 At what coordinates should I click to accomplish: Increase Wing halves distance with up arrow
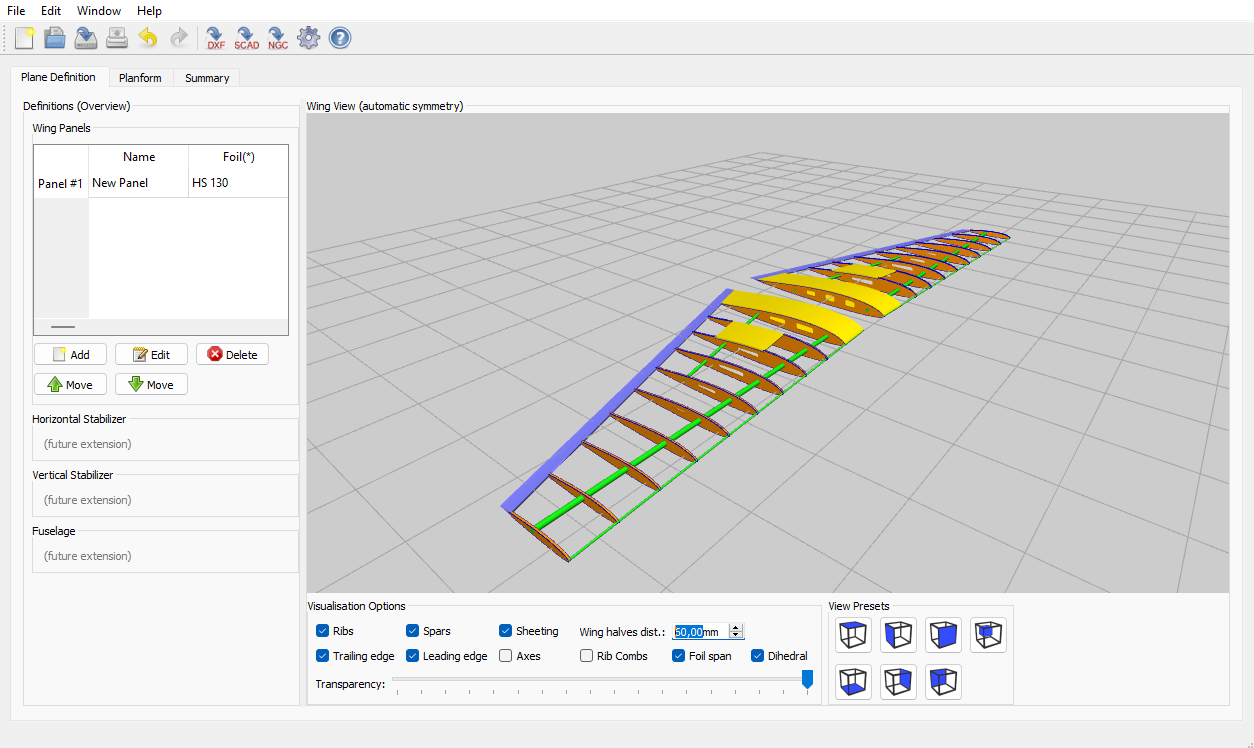click(737, 627)
